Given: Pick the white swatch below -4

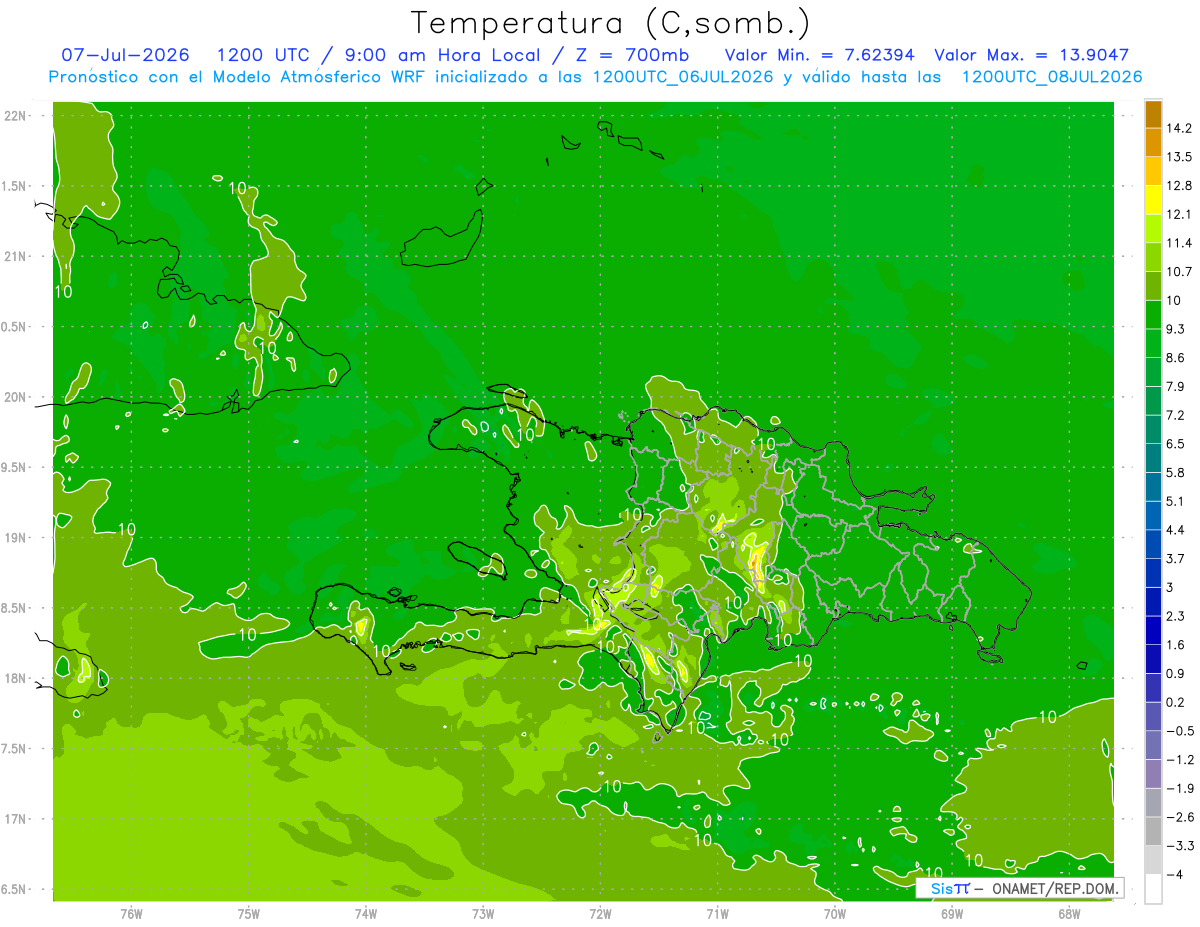Looking at the screenshot, I should click(1153, 888).
